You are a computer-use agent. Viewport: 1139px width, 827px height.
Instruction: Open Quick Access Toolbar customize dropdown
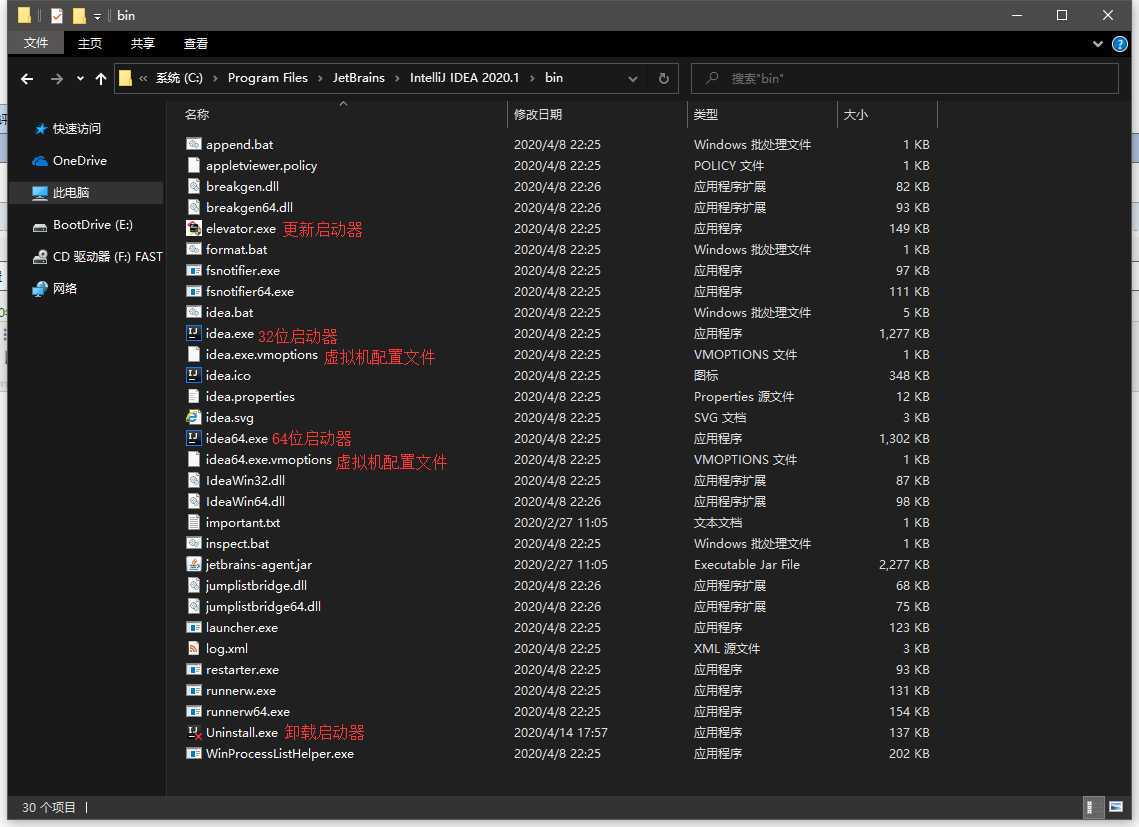pos(97,16)
